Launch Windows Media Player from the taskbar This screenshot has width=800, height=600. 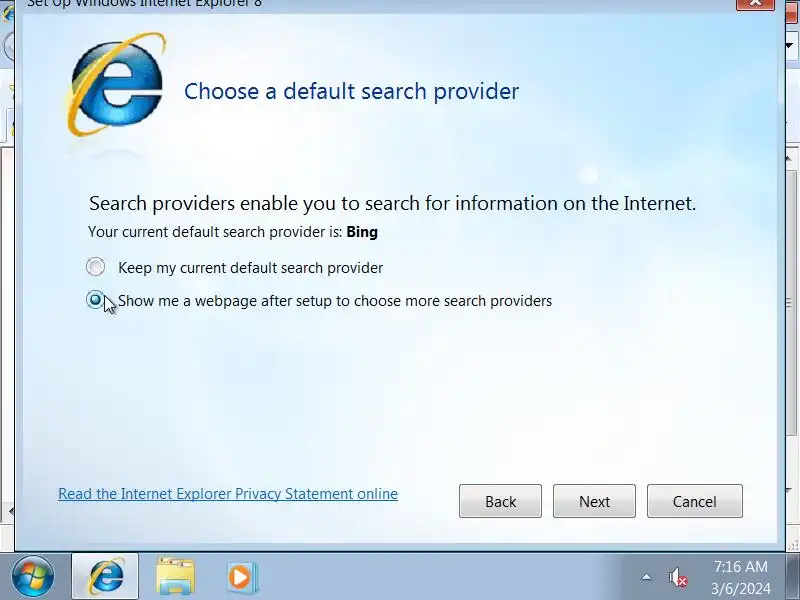[x=242, y=578]
